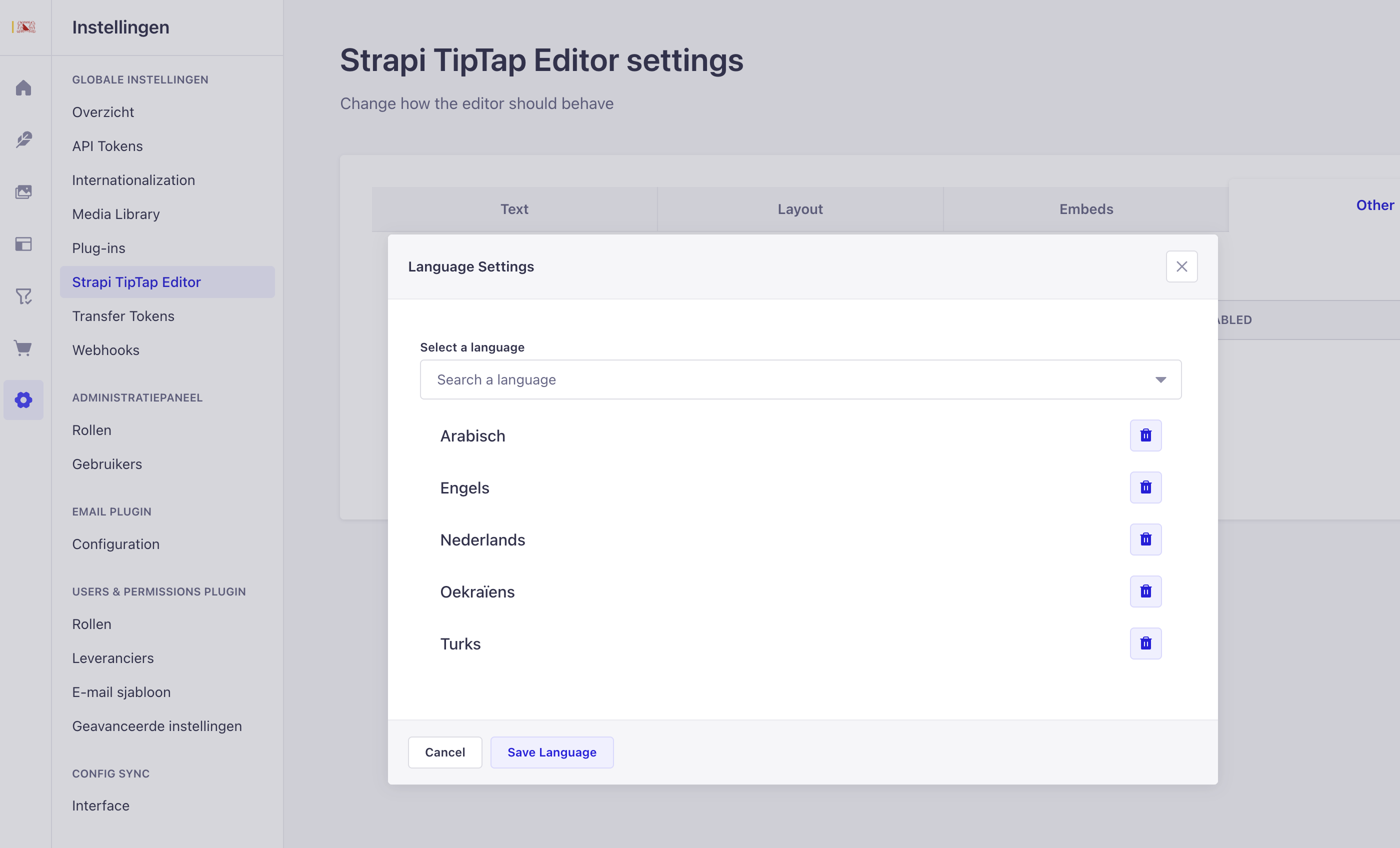Viewport: 1400px width, 848px height.
Task: Switch to the Embeds tab
Action: click(x=1086, y=209)
